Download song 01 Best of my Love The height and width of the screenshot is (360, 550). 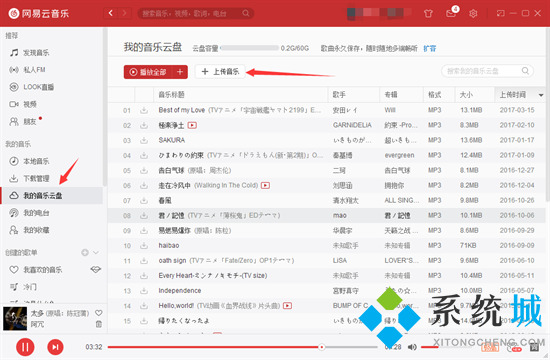coord(144,110)
